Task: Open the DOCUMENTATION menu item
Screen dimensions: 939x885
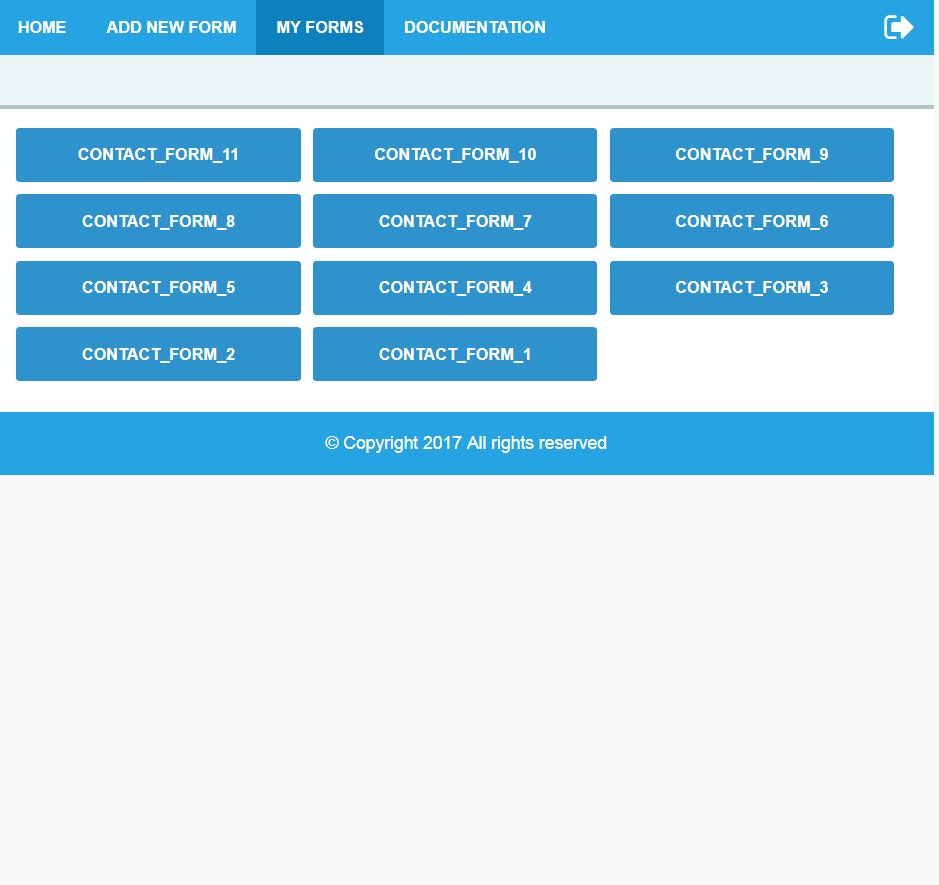Action: (x=475, y=27)
